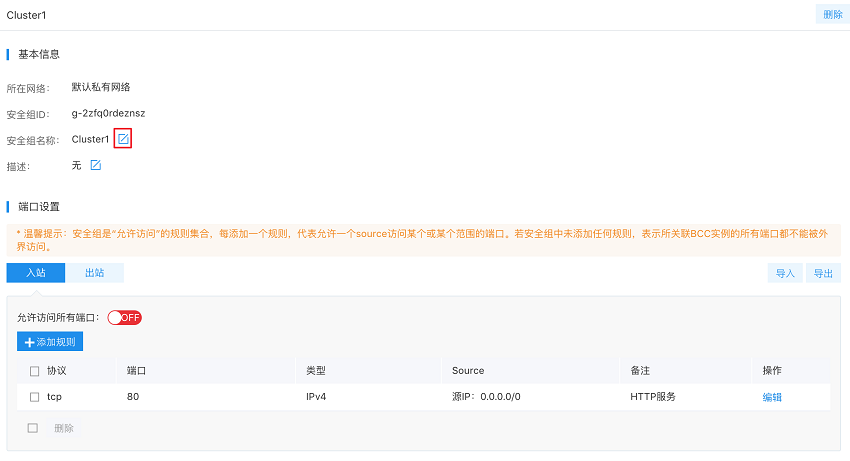This screenshot has height=461, width=850.
Task: Click the 端口设置 section heading
Action: [38, 207]
